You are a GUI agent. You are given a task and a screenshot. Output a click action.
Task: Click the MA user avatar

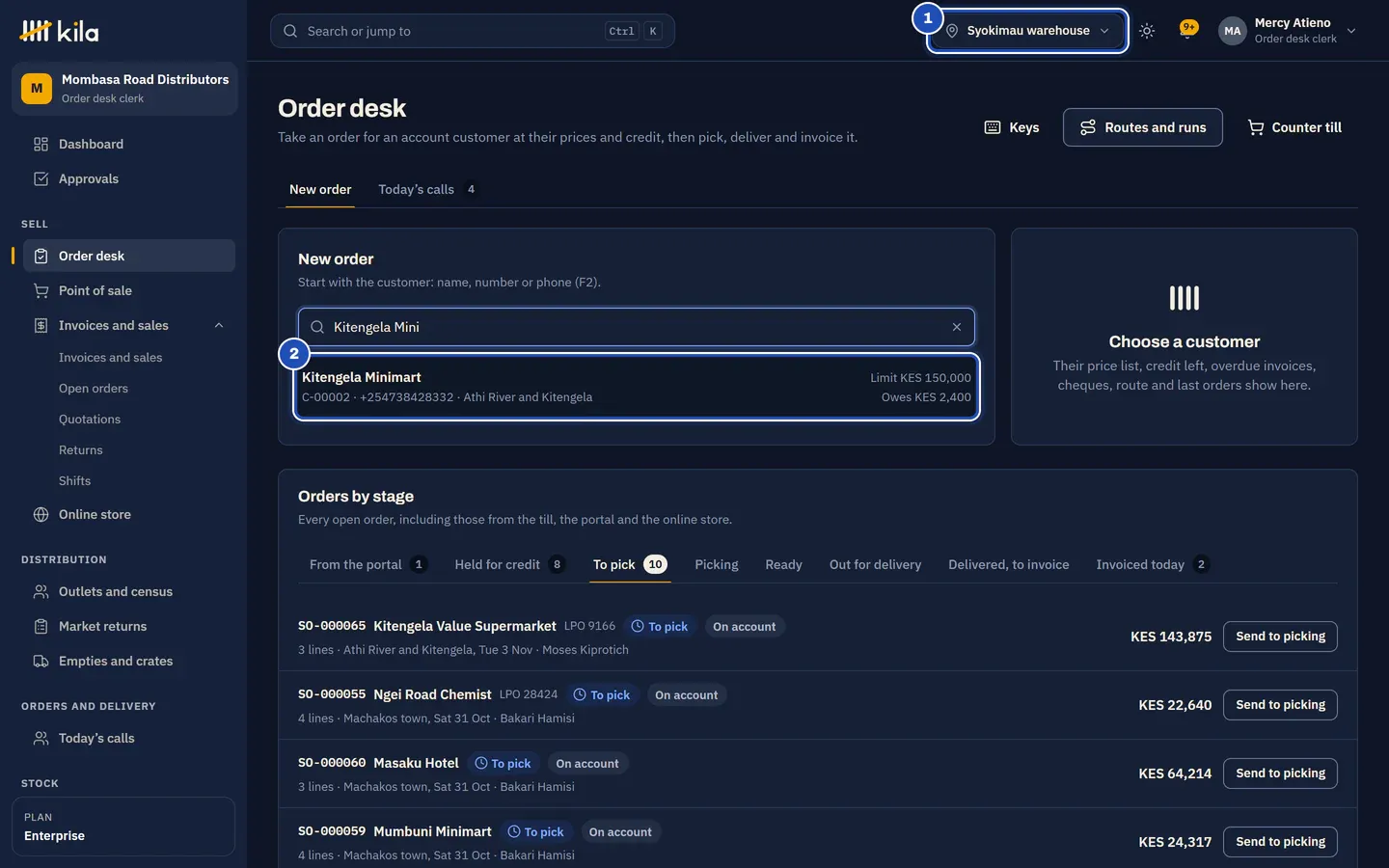tap(1232, 31)
